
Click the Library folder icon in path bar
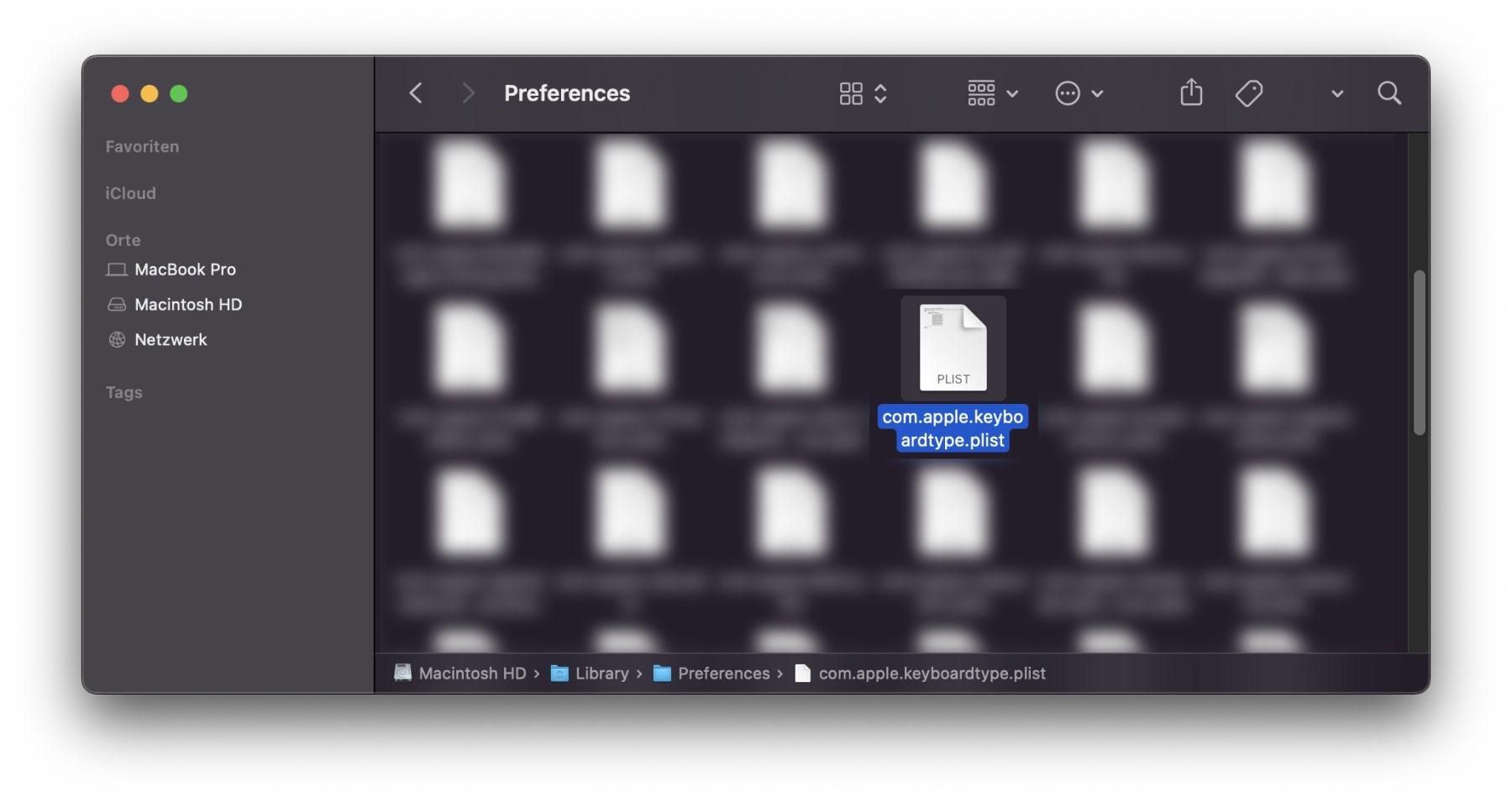point(559,674)
